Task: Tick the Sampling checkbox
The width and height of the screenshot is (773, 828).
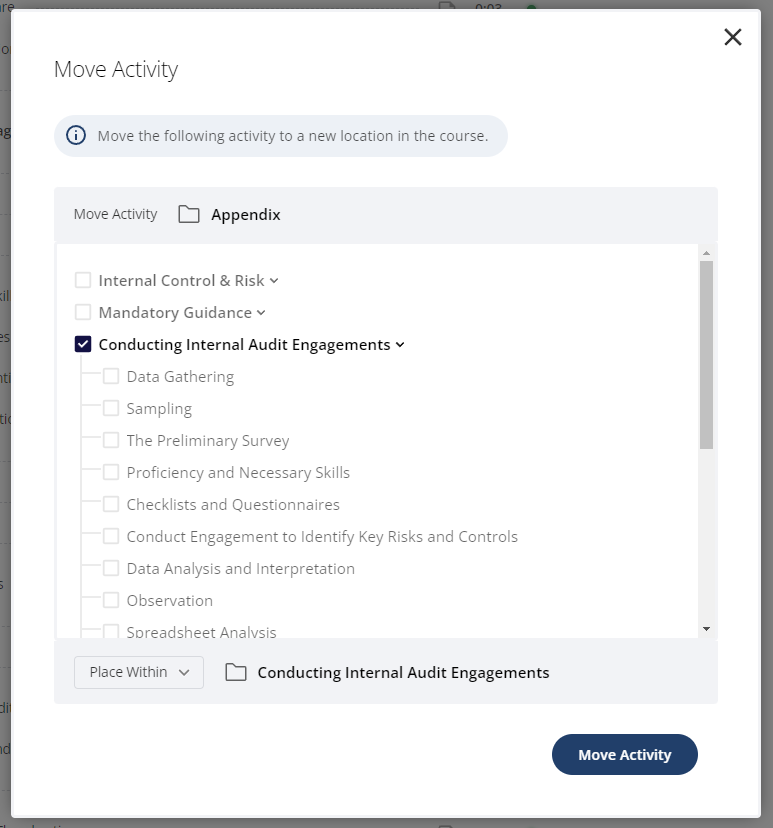Action: pos(111,408)
